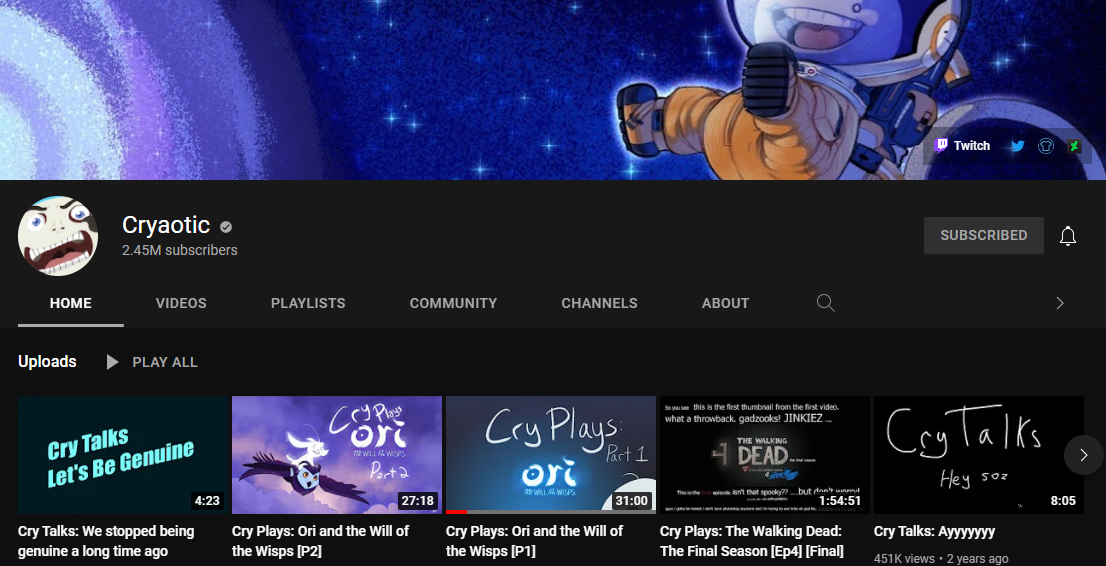Click the 4:23 duration badge
The width and height of the screenshot is (1106, 566).
(x=207, y=501)
